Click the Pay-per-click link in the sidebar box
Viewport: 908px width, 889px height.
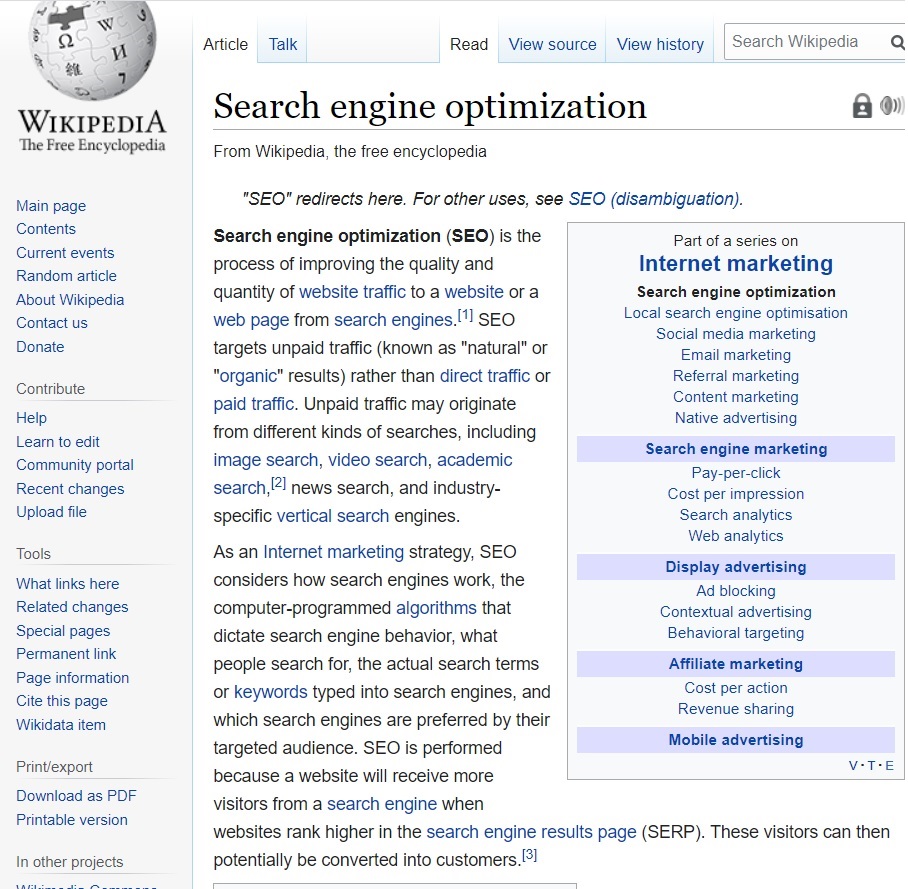(x=736, y=473)
